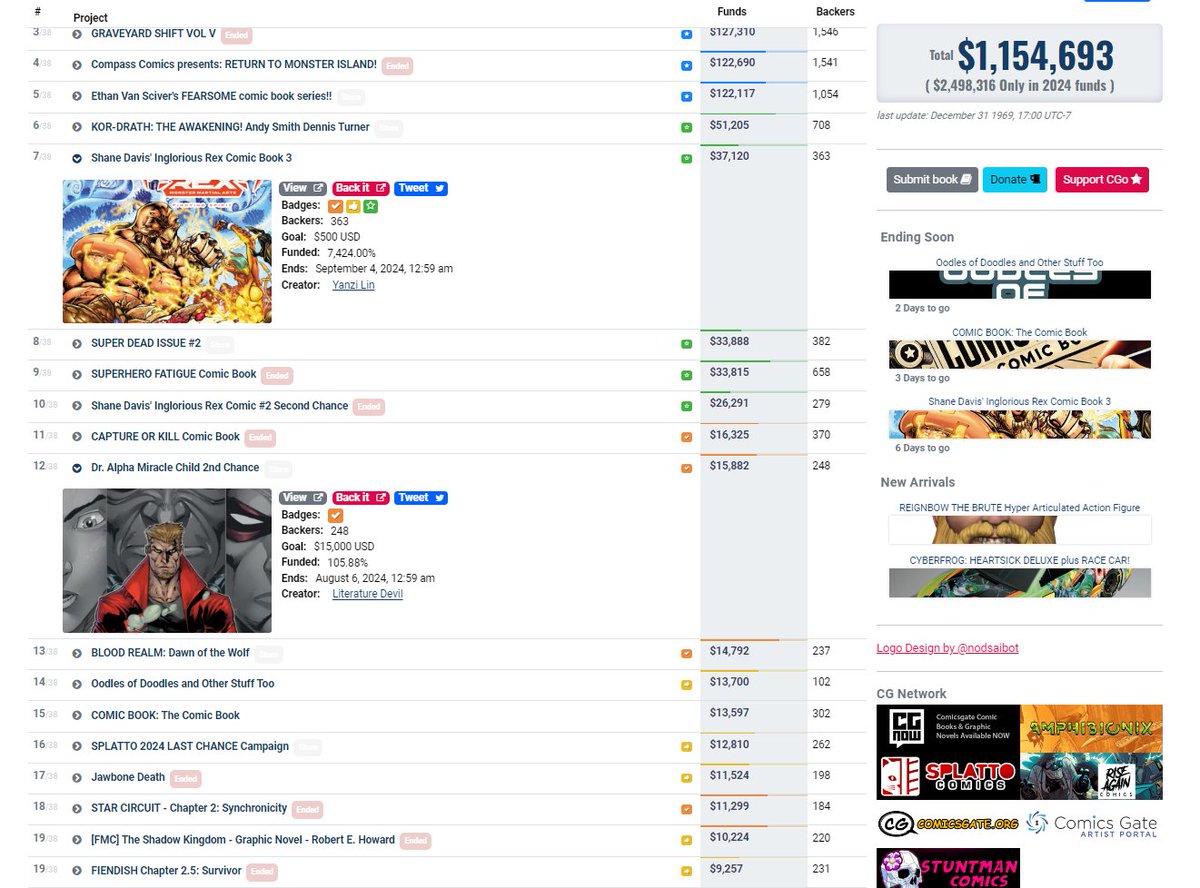Open Logo Design by @nodsaibot link
The image size is (1200, 888).
tap(948, 648)
